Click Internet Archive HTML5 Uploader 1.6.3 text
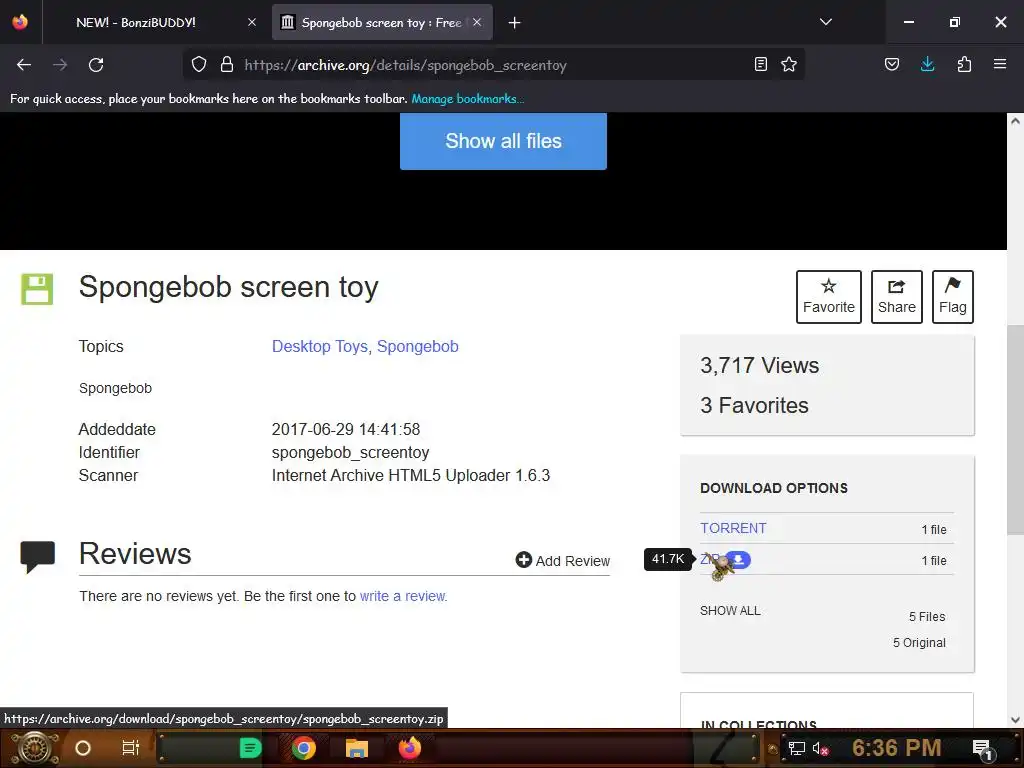Image resolution: width=1024 pixels, height=768 pixels. pyautogui.click(x=411, y=475)
